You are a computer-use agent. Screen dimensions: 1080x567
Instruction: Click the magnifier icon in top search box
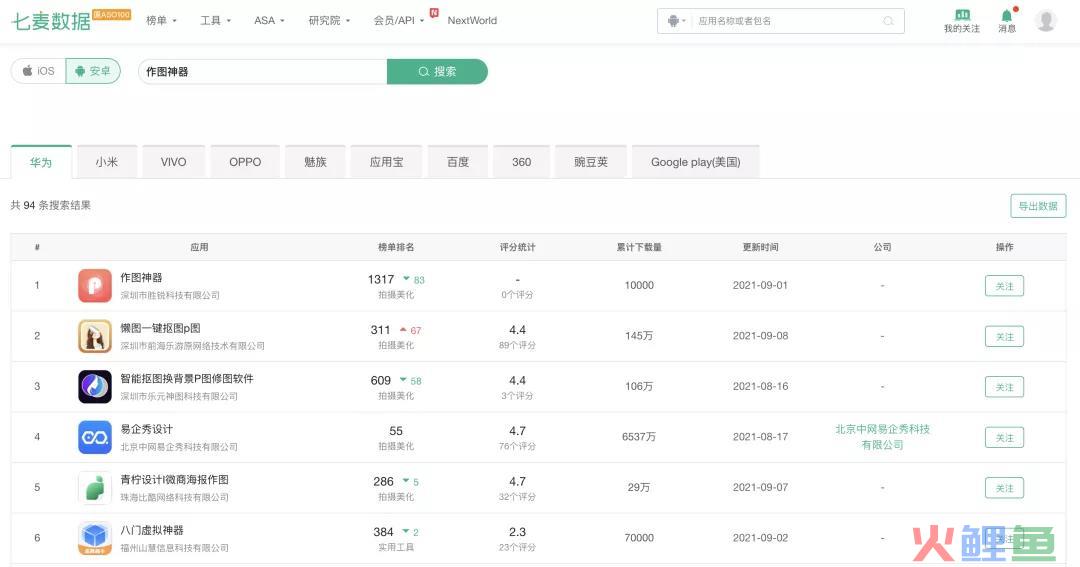click(x=889, y=21)
